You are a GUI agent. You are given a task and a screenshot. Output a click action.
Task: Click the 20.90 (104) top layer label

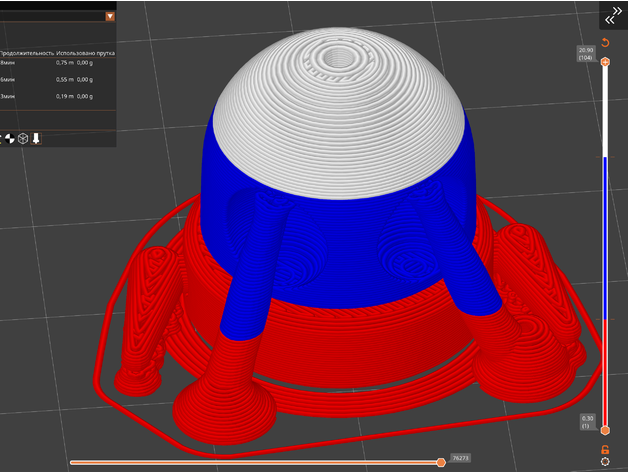pos(586,53)
